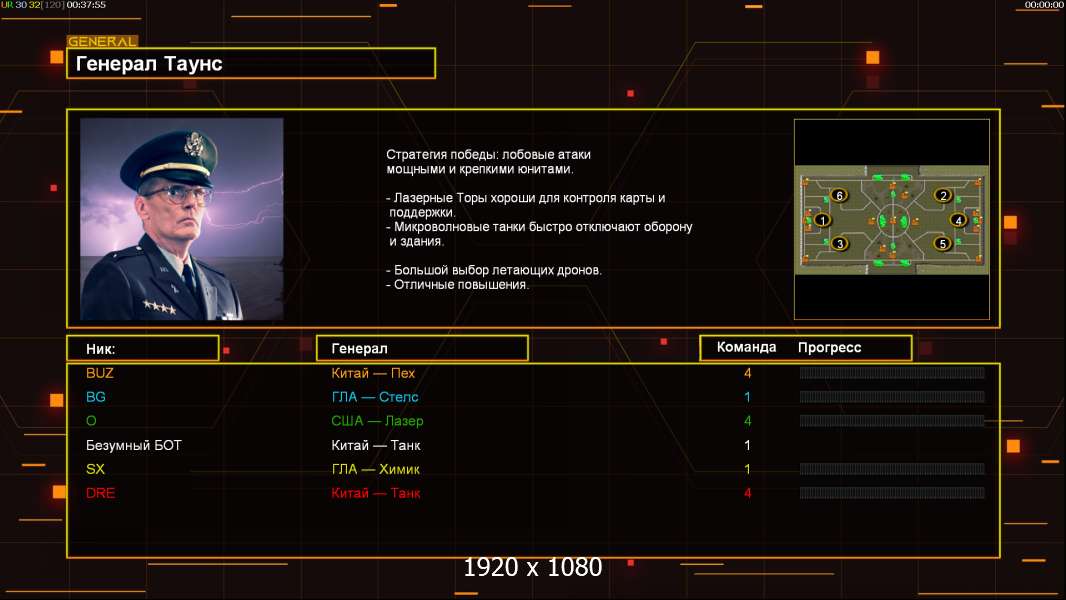Select the 'Генерал Таунс' title field
The image size is (1066, 600).
pyautogui.click(x=251, y=63)
